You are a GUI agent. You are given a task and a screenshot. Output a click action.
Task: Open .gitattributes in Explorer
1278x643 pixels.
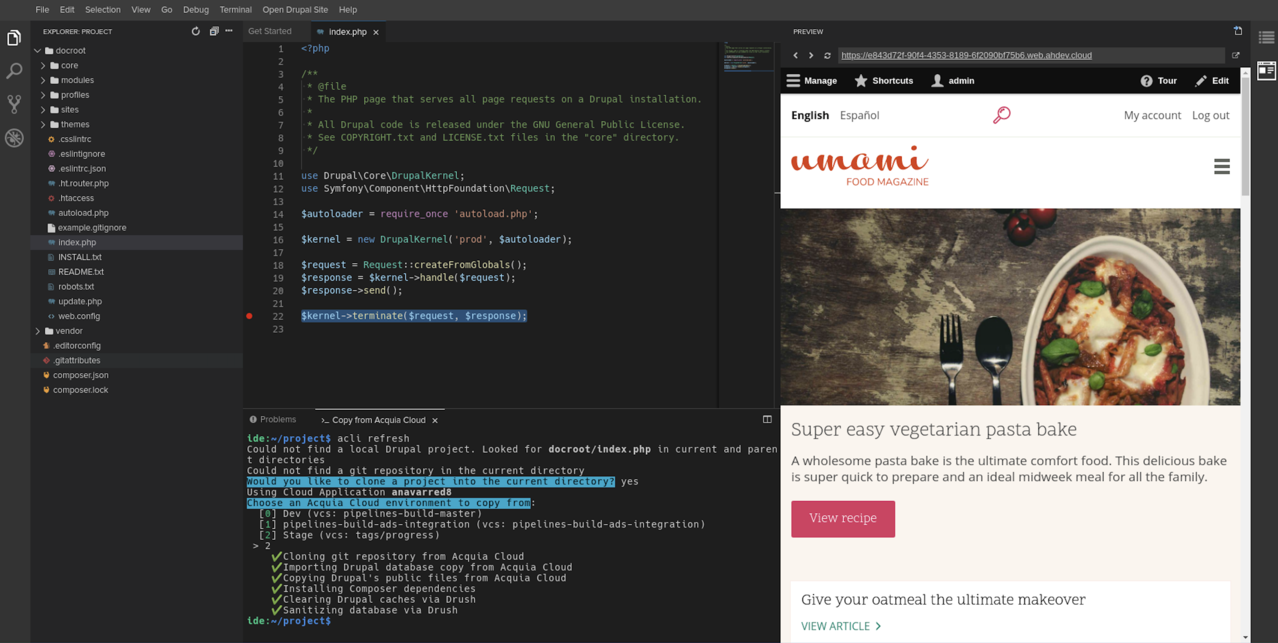tap(76, 360)
